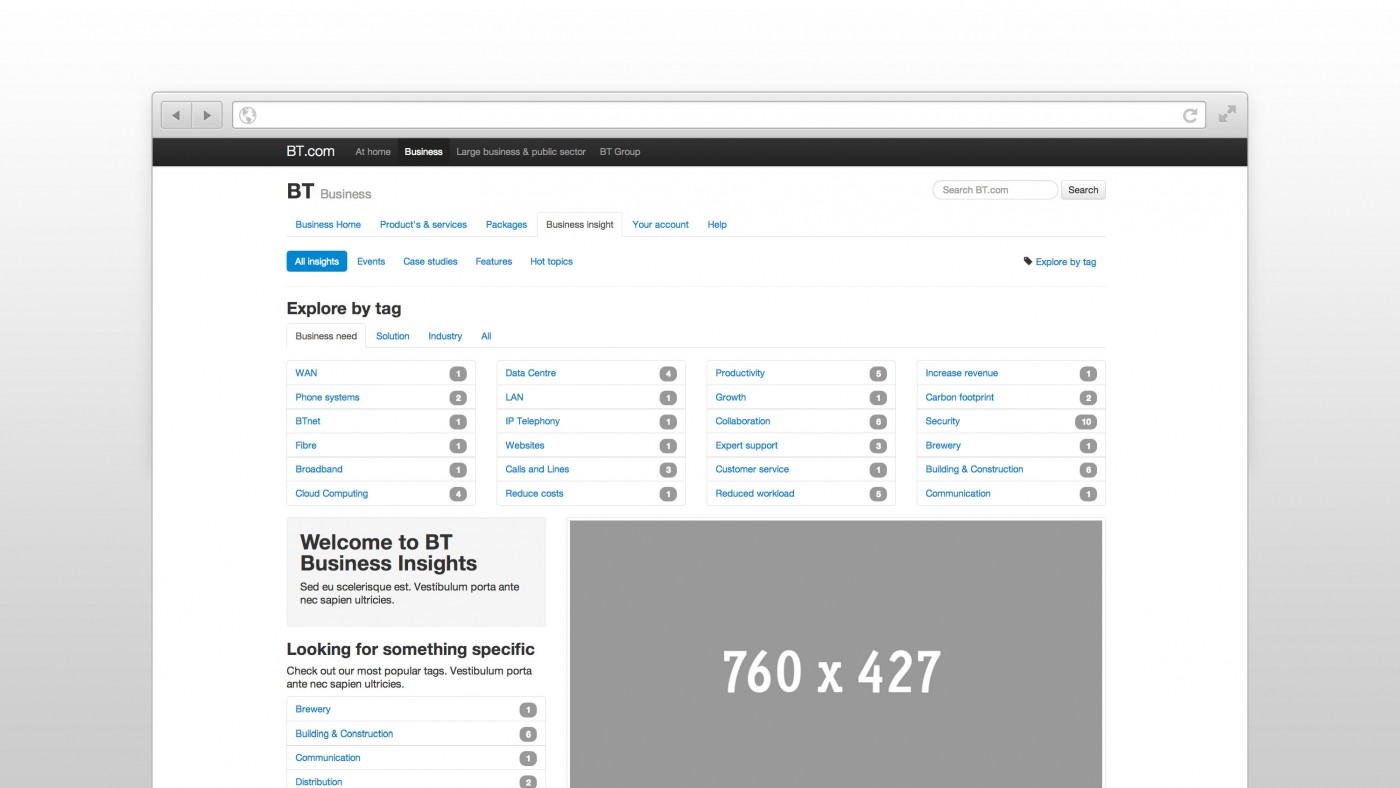Select the Business need tag tab

(x=326, y=336)
